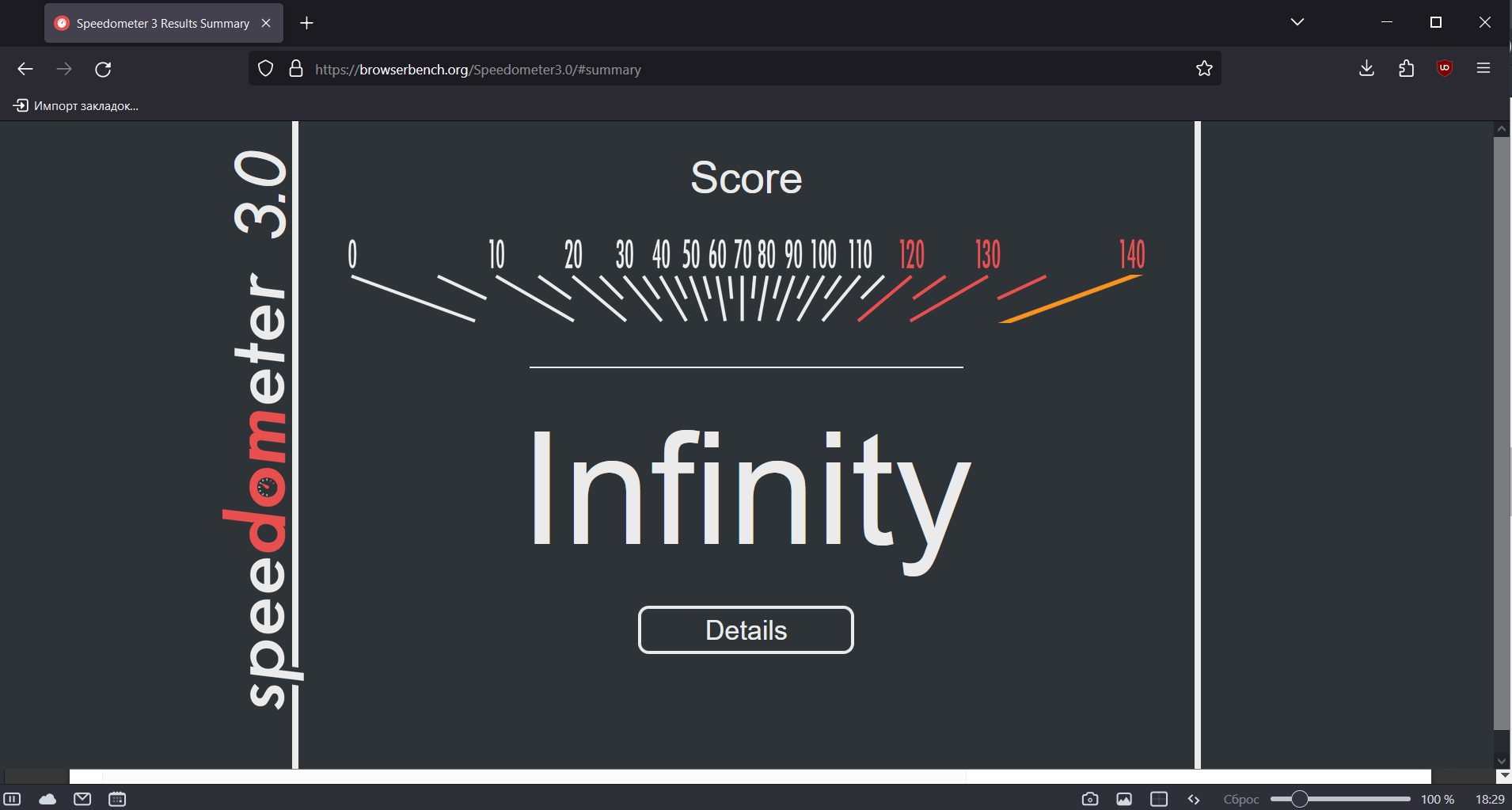1512x810 pixels.
Task: Focus the browserbench.org address bar
Action: [735, 69]
